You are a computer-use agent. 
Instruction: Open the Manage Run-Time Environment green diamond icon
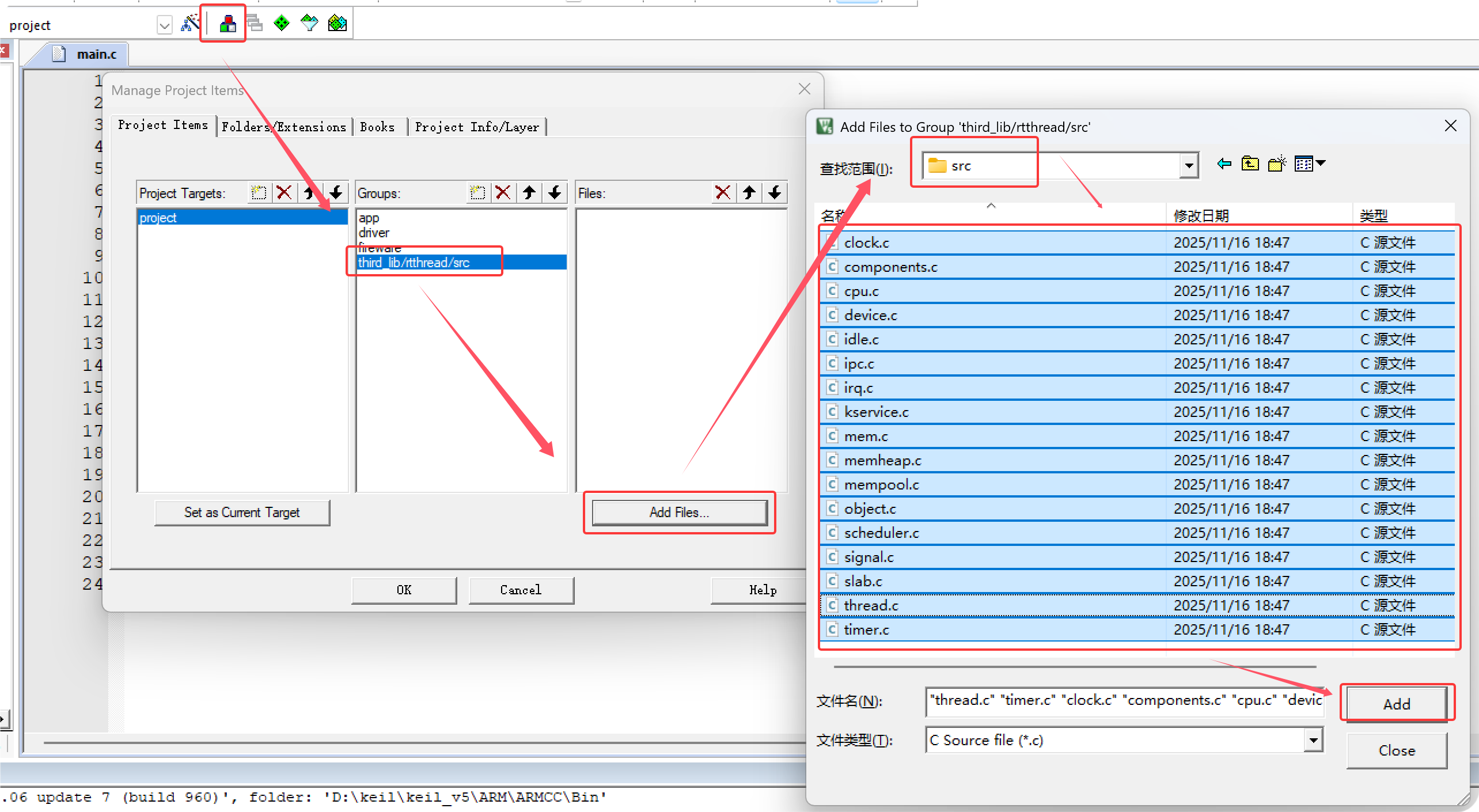tap(281, 23)
